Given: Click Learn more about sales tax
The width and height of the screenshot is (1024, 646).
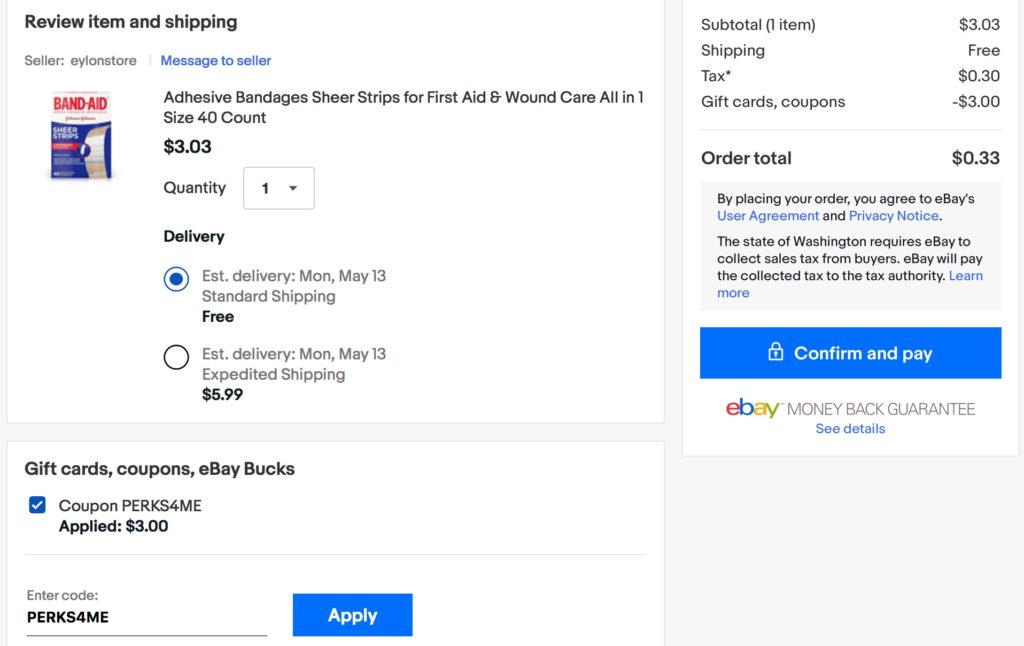Looking at the screenshot, I should [x=850, y=284].
